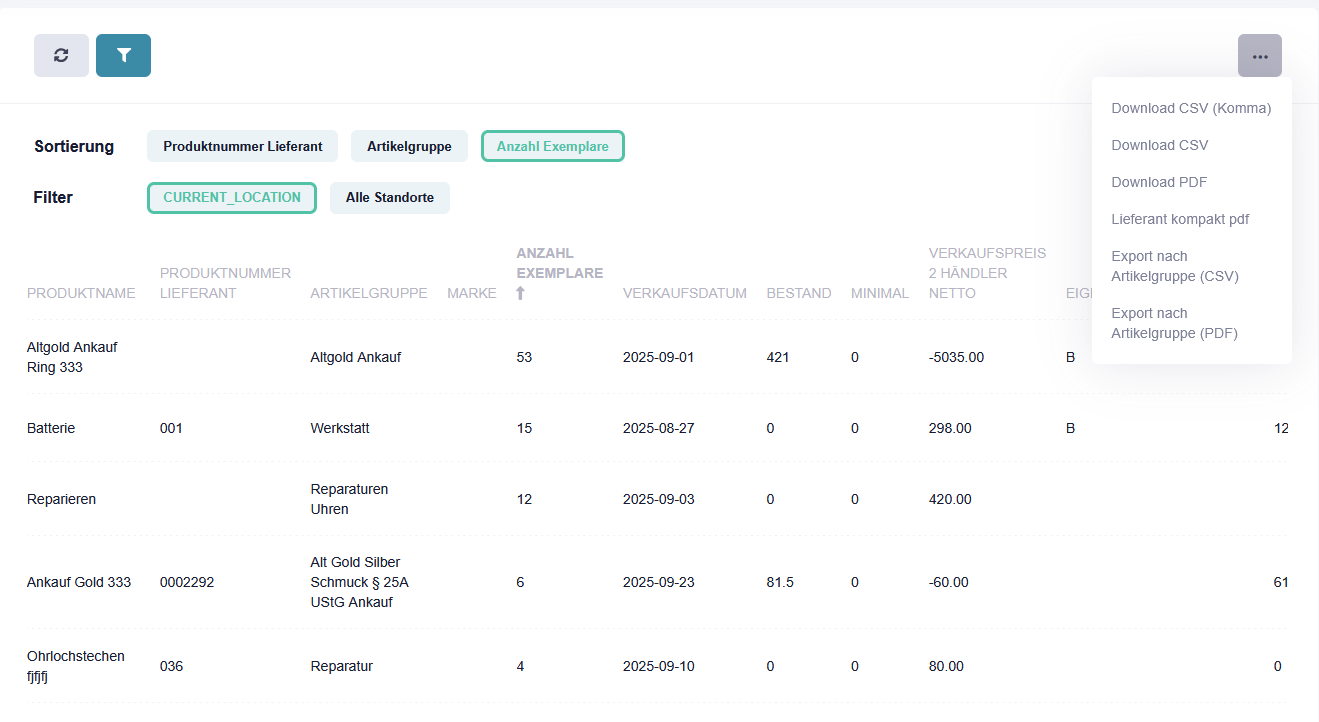This screenshot has width=1319, height=722.
Task: Select the Download PDF menu entry
Action: pyautogui.click(x=1159, y=182)
